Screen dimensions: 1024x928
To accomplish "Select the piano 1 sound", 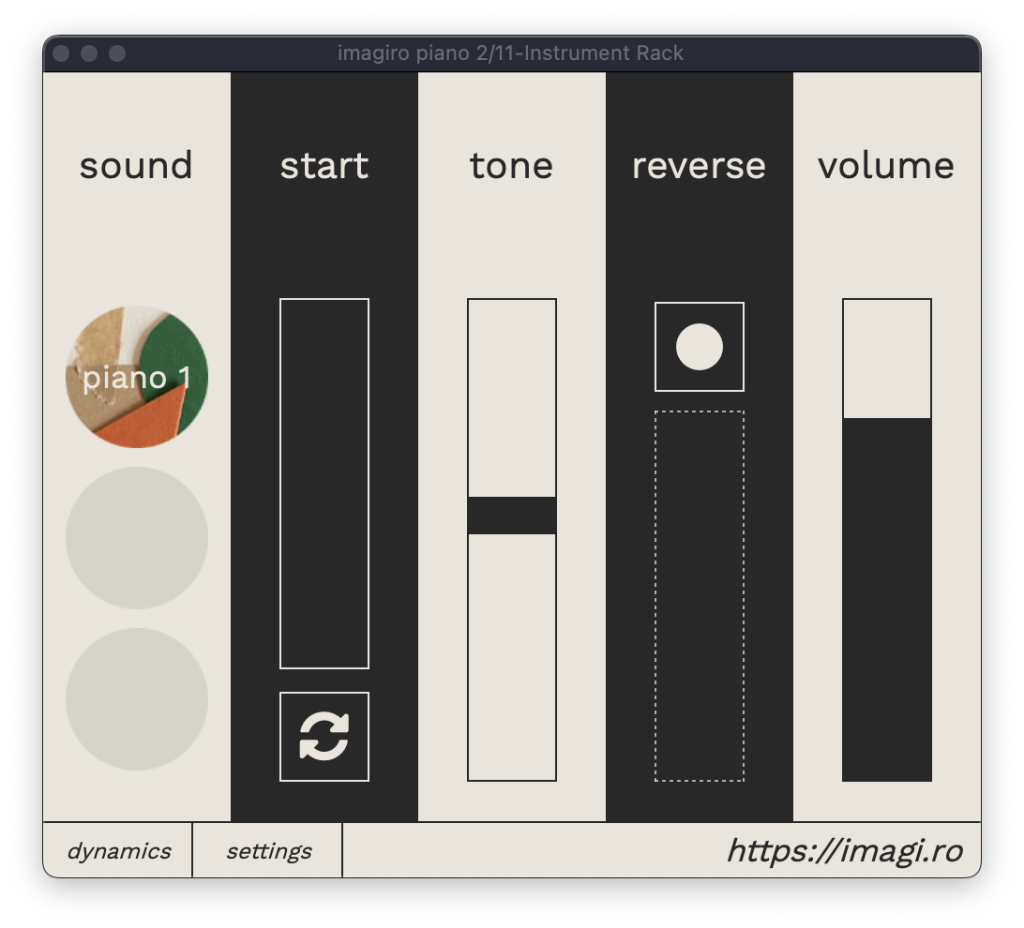I will pyautogui.click(x=137, y=377).
